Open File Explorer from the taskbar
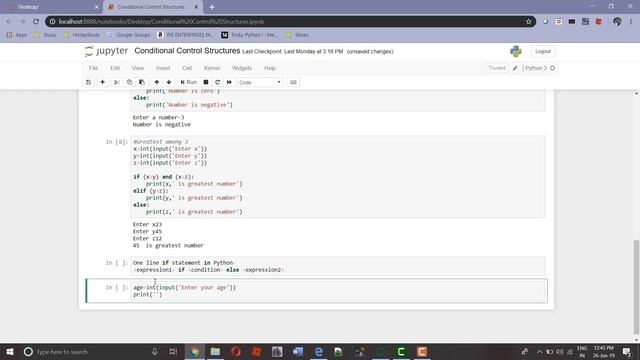This screenshot has height=360, width=640. pyautogui.click(x=215, y=351)
